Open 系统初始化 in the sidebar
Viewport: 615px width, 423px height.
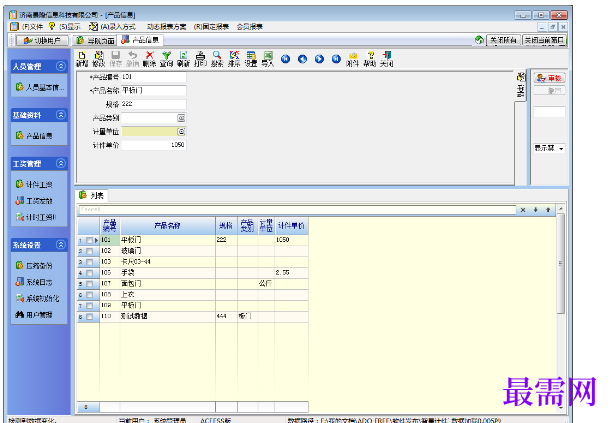coord(37,298)
